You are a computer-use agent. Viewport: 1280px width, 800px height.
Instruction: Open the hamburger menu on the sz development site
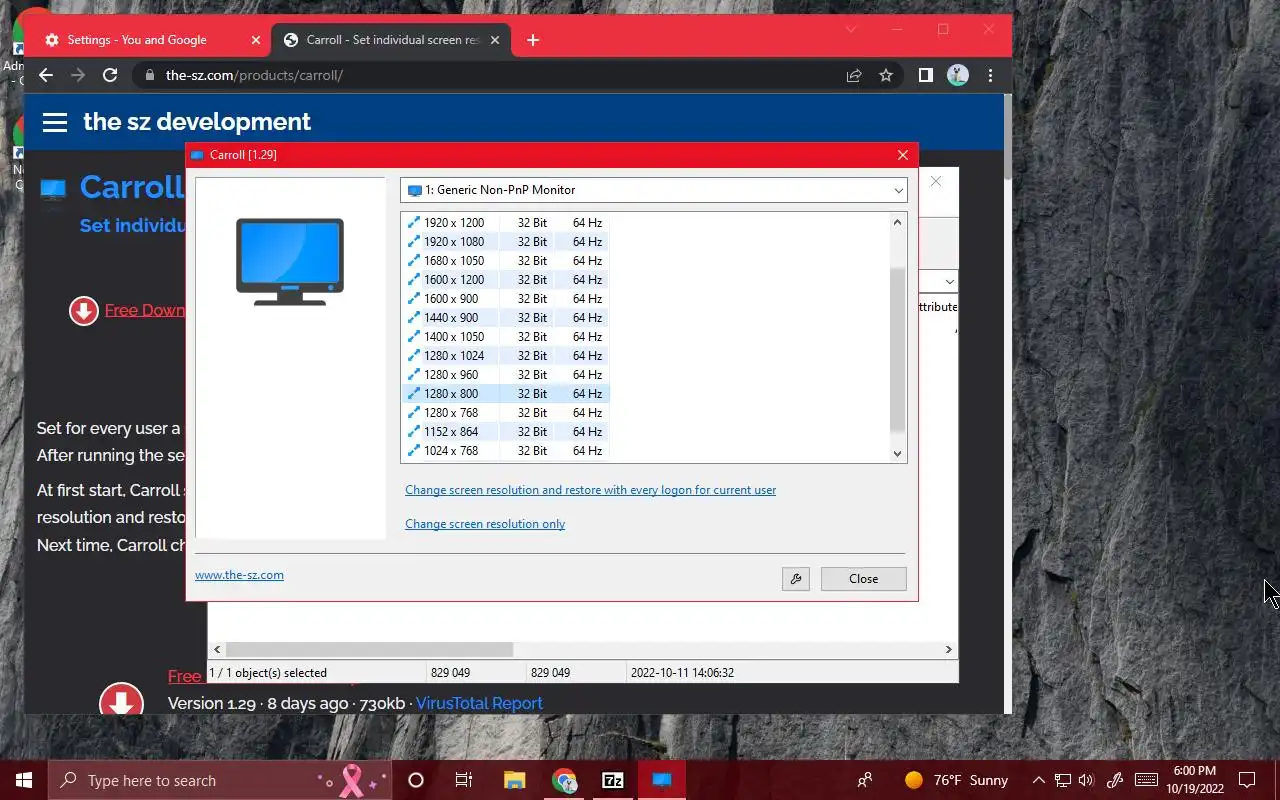tap(55, 122)
